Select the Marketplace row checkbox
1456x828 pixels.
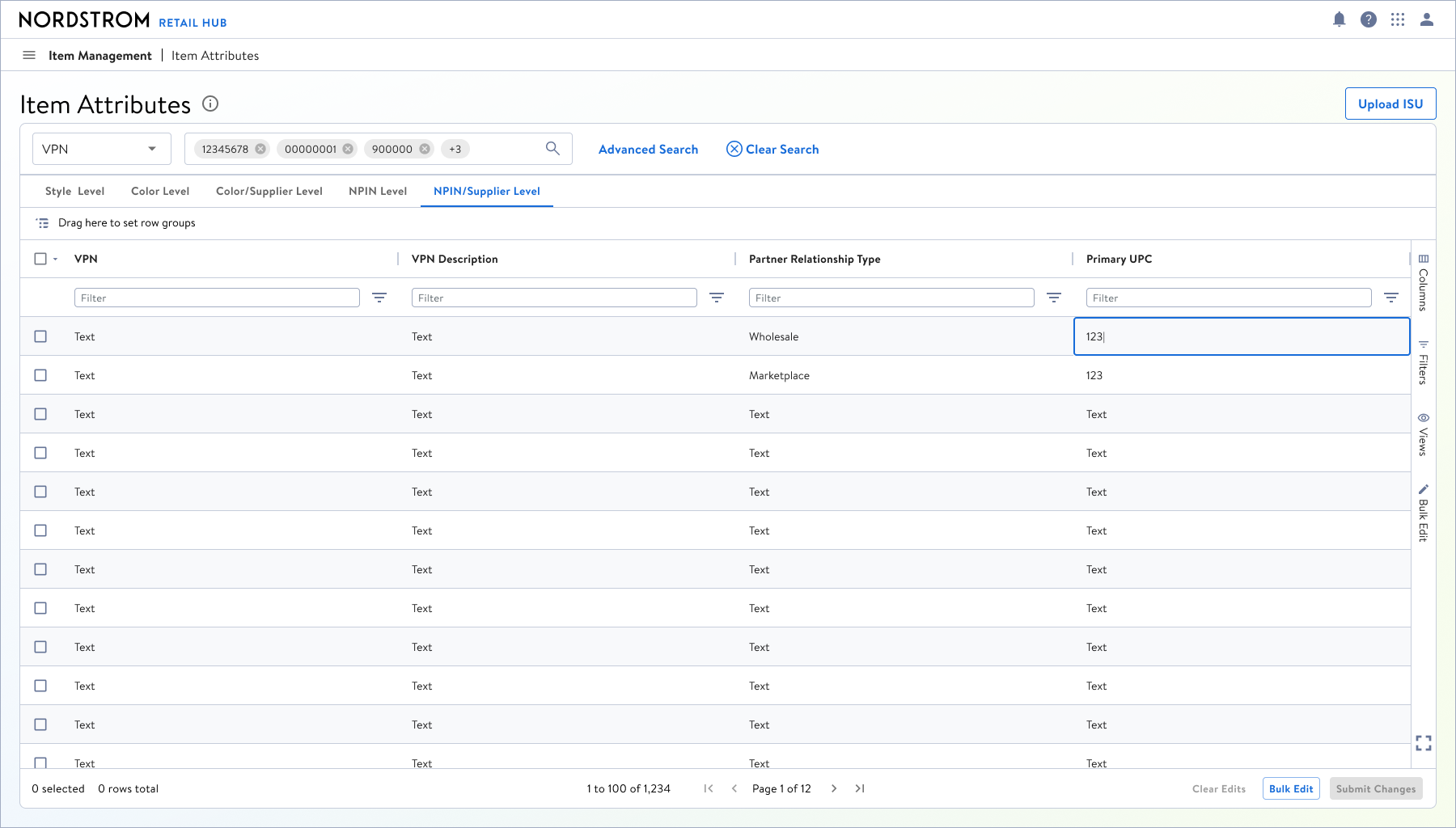[x=40, y=375]
